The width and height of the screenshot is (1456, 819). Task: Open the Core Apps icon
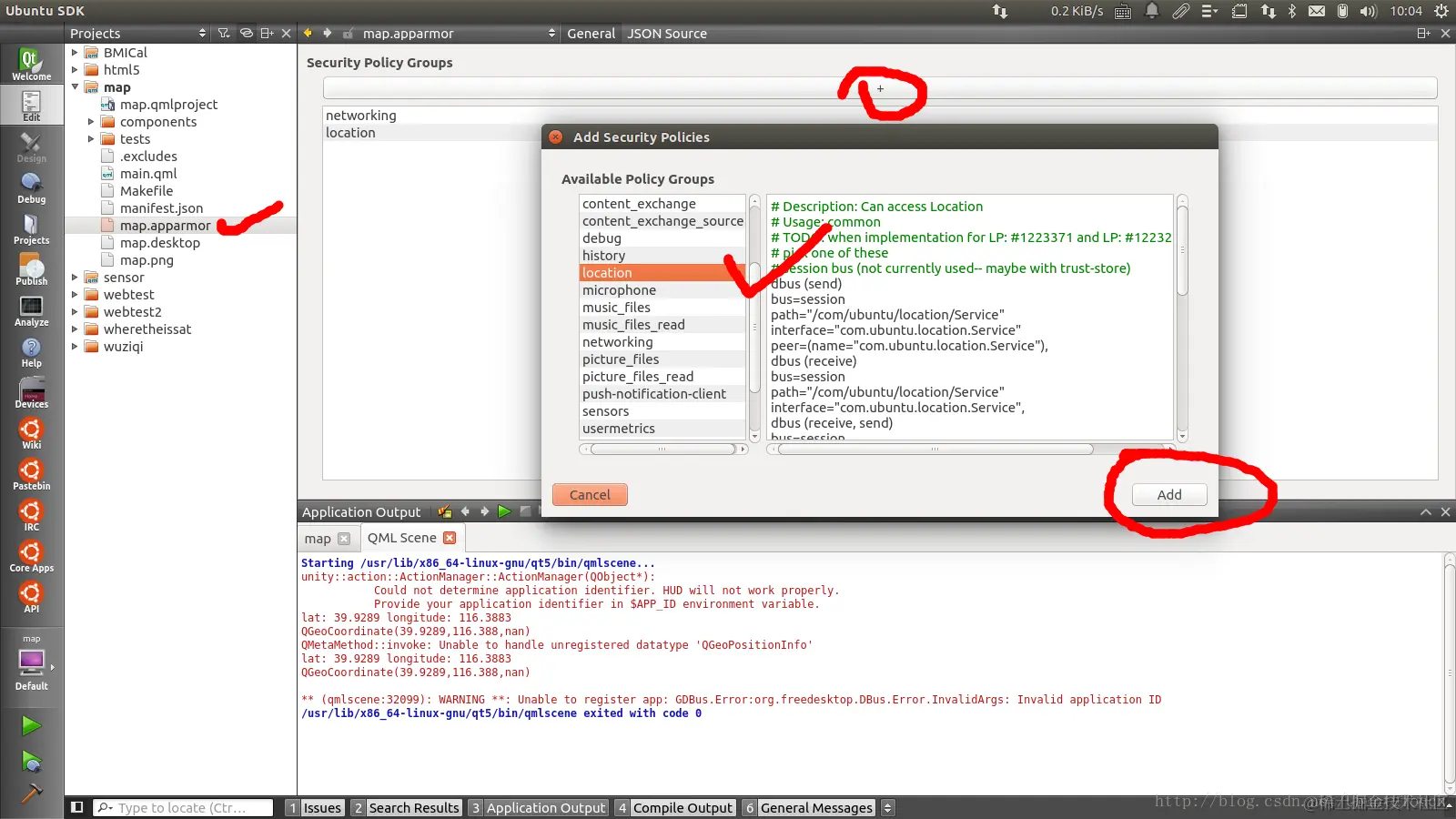click(31, 557)
